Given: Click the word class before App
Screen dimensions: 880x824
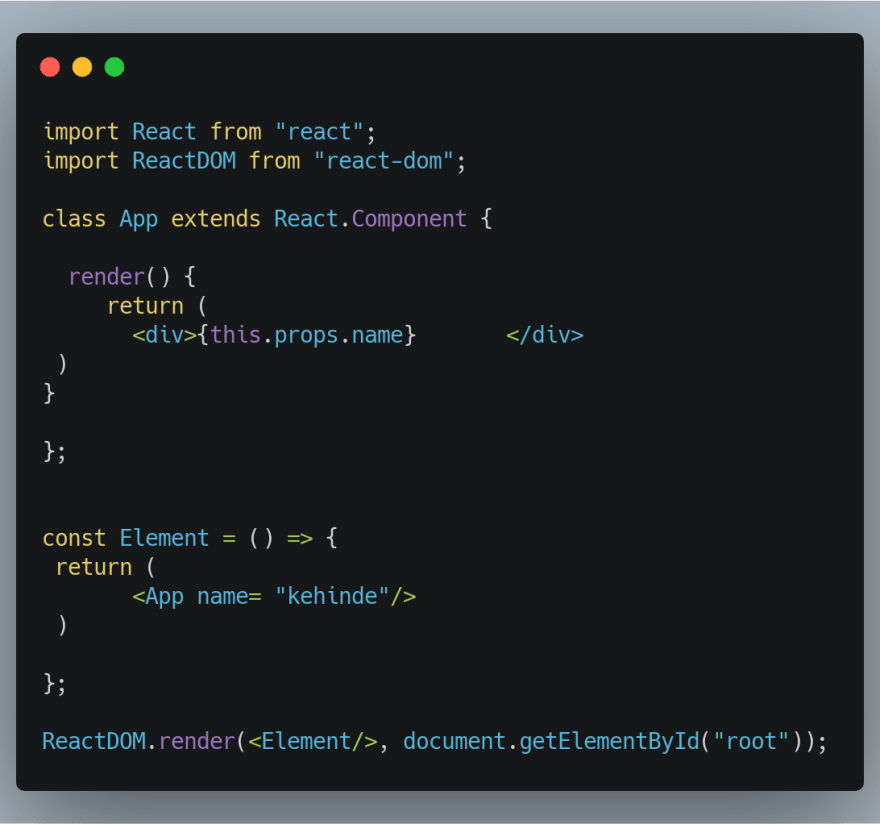Looking at the screenshot, I should pyautogui.click(x=74, y=219).
